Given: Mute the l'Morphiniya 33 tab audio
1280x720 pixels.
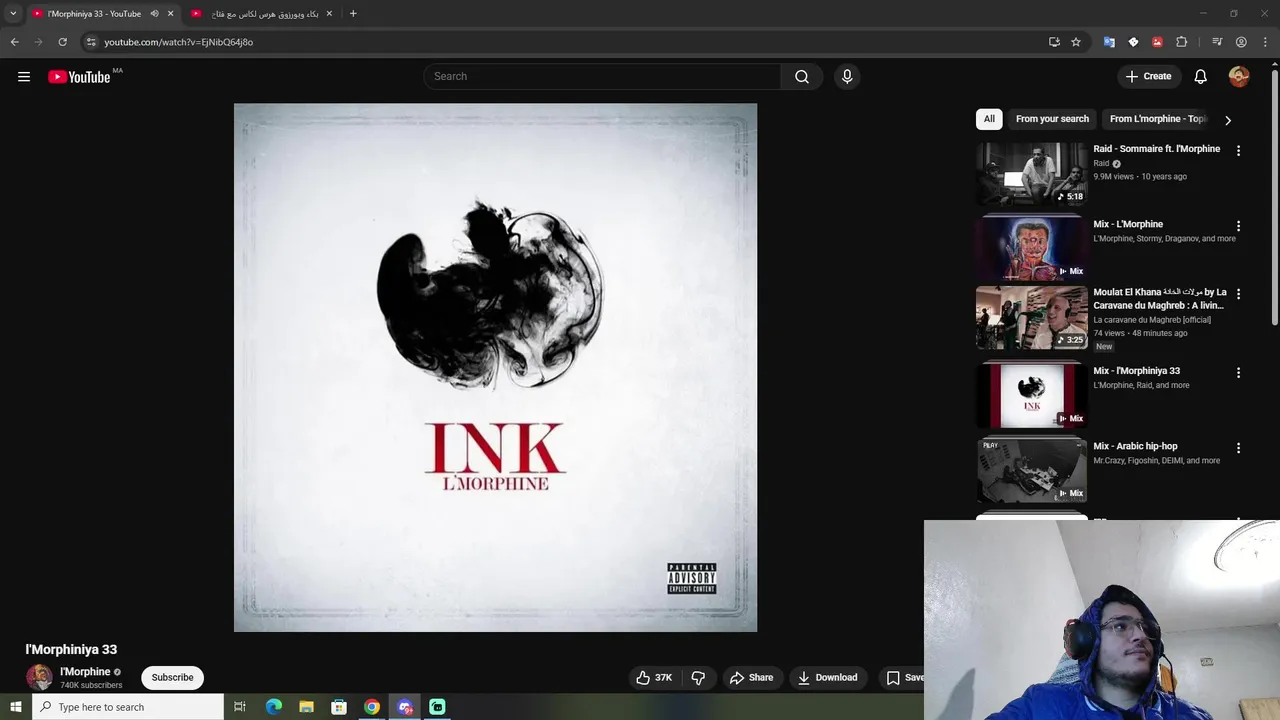Looking at the screenshot, I should pyautogui.click(x=154, y=14).
